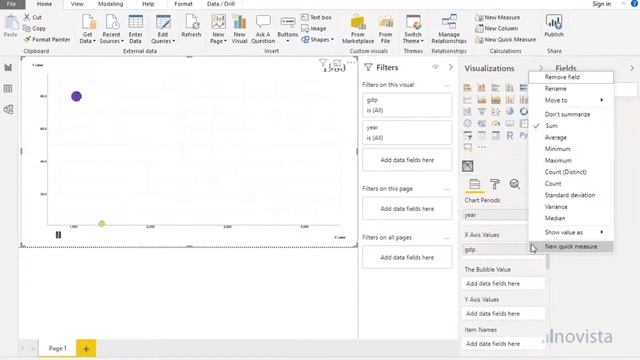Click From File custom visual
This screenshot has height=360, width=640.
coord(385,29)
